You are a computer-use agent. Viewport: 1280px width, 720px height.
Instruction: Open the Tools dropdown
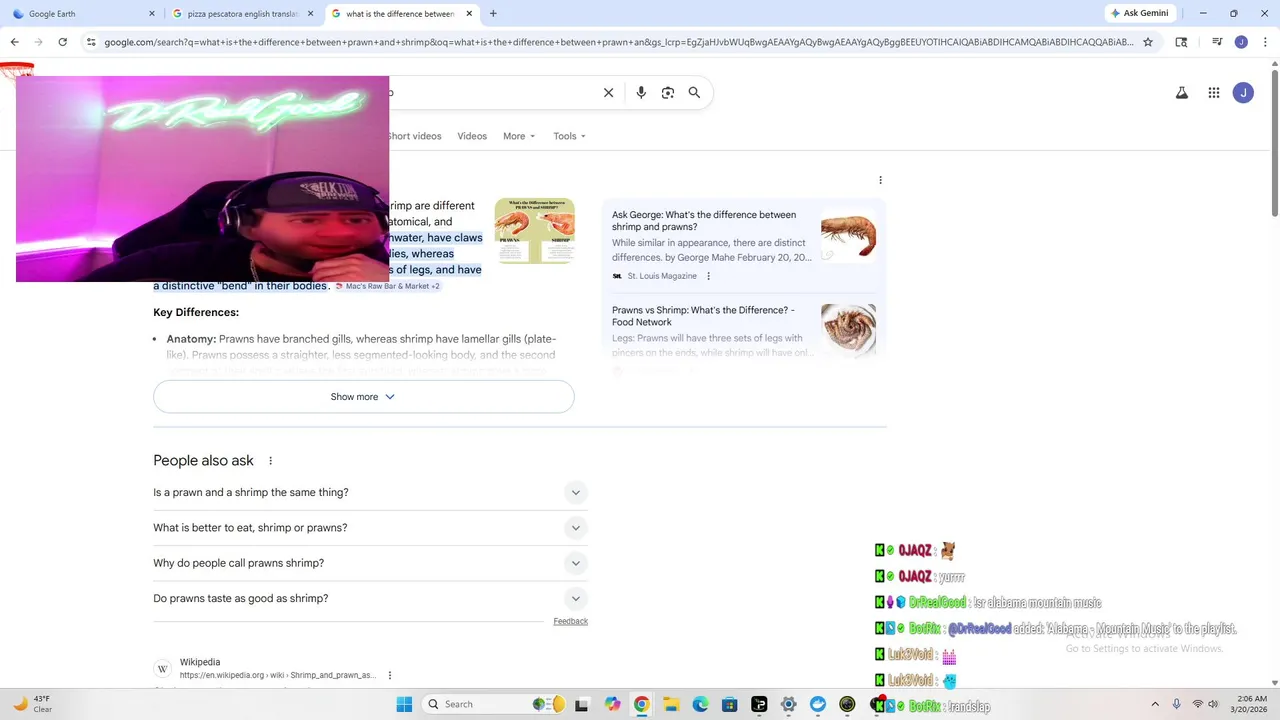click(570, 136)
